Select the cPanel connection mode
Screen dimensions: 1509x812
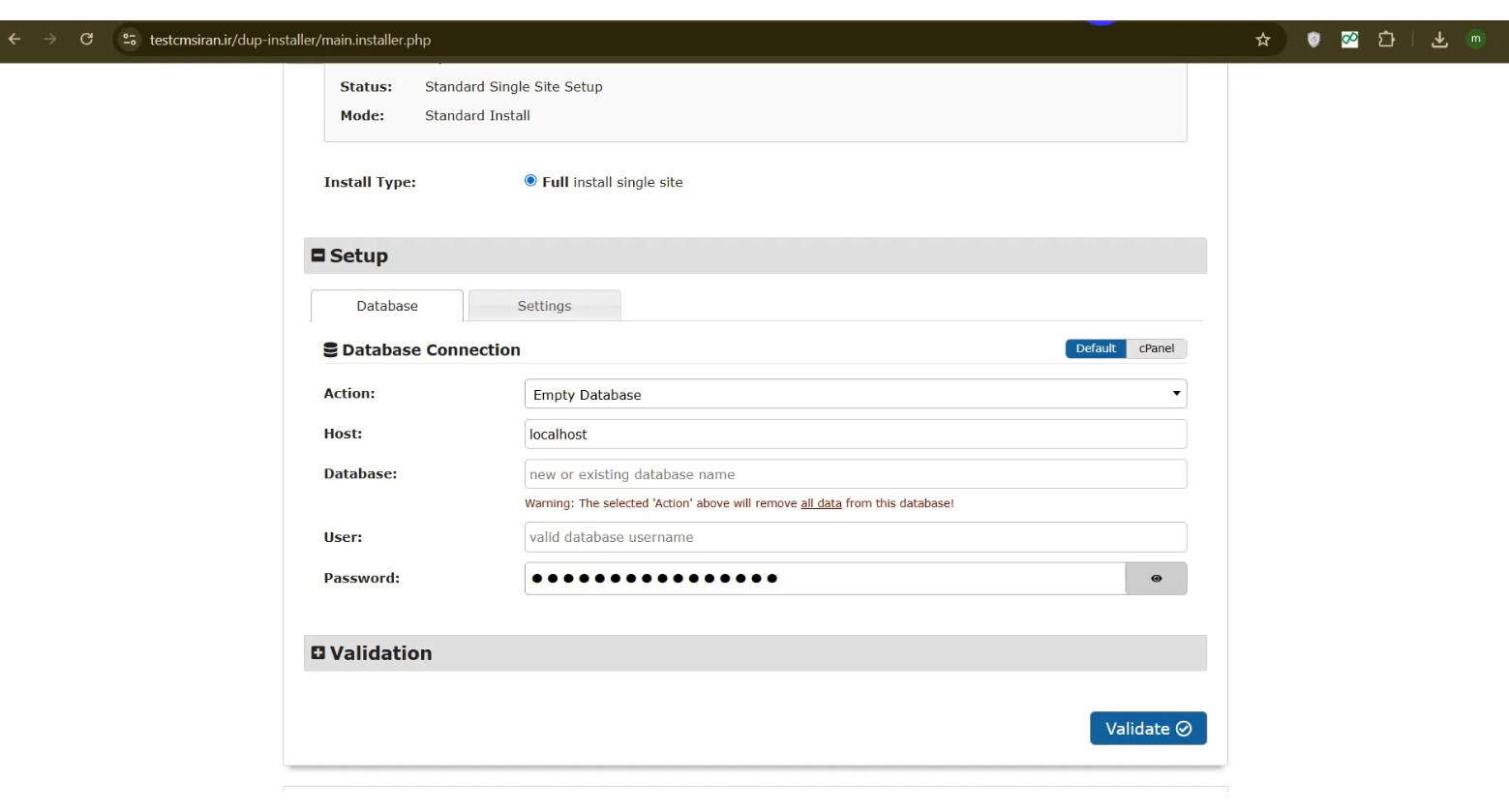coord(1157,348)
